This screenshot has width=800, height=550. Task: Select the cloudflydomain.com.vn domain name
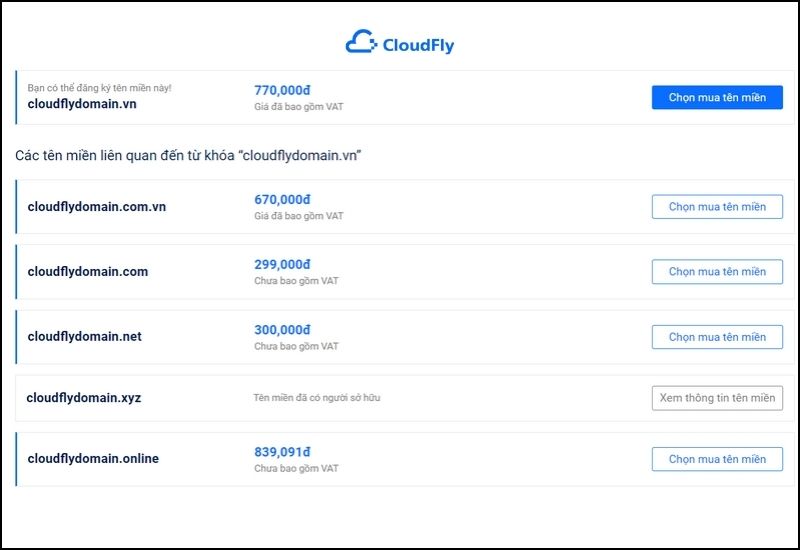click(x=97, y=207)
